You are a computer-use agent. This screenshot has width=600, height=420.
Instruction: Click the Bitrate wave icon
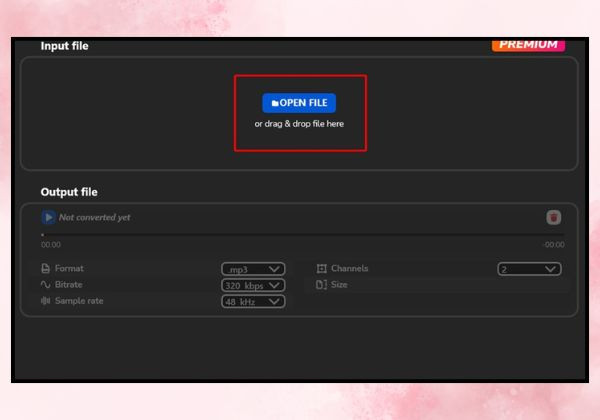tap(46, 285)
